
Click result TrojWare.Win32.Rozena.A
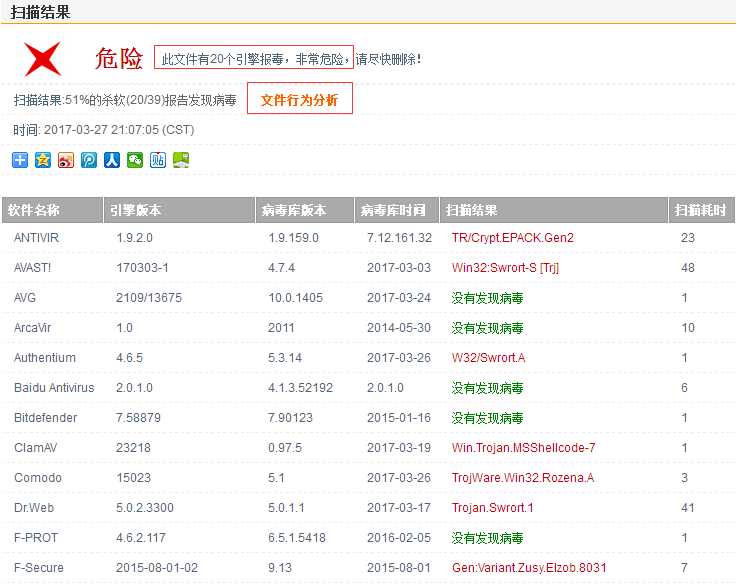point(522,478)
